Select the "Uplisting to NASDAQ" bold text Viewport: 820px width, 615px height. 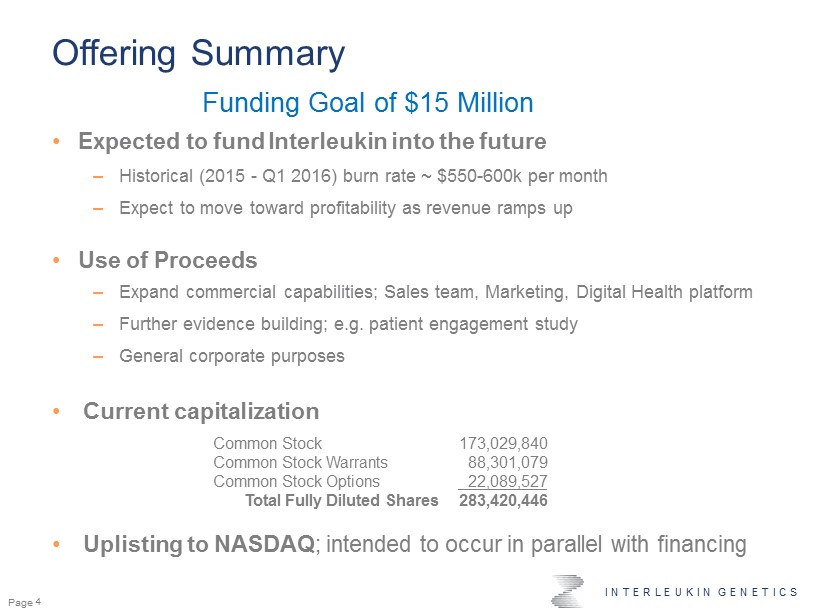pyautogui.click(x=199, y=545)
